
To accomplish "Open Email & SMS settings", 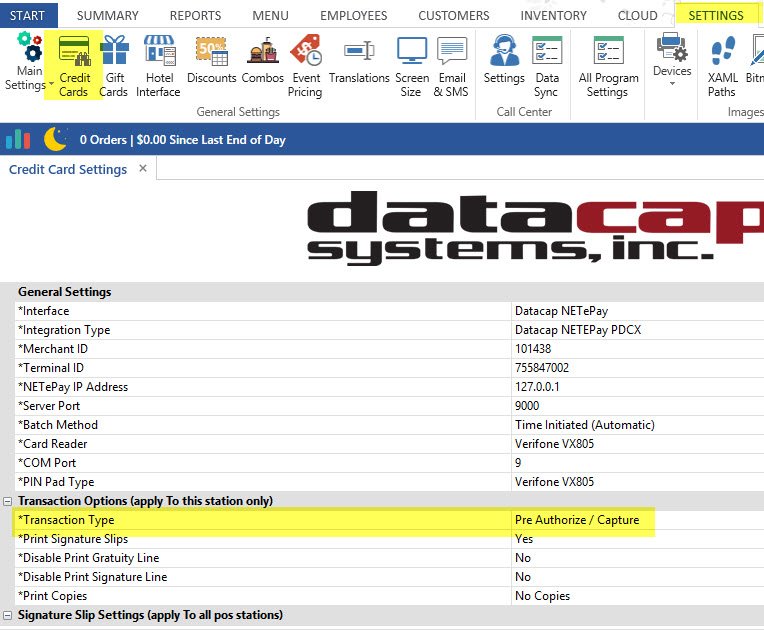I will coord(451,65).
